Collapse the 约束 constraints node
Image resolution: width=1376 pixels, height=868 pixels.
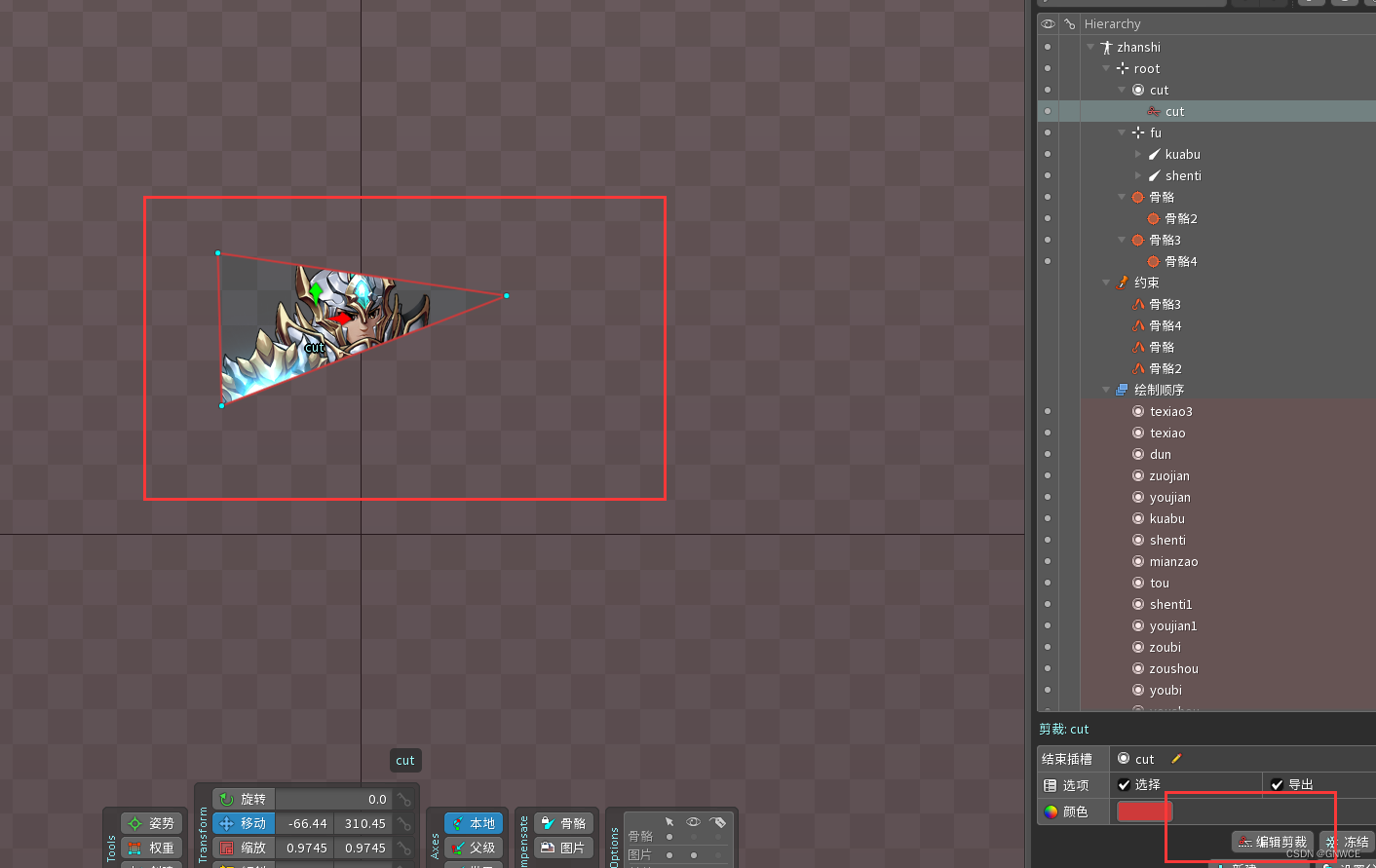coord(1106,283)
